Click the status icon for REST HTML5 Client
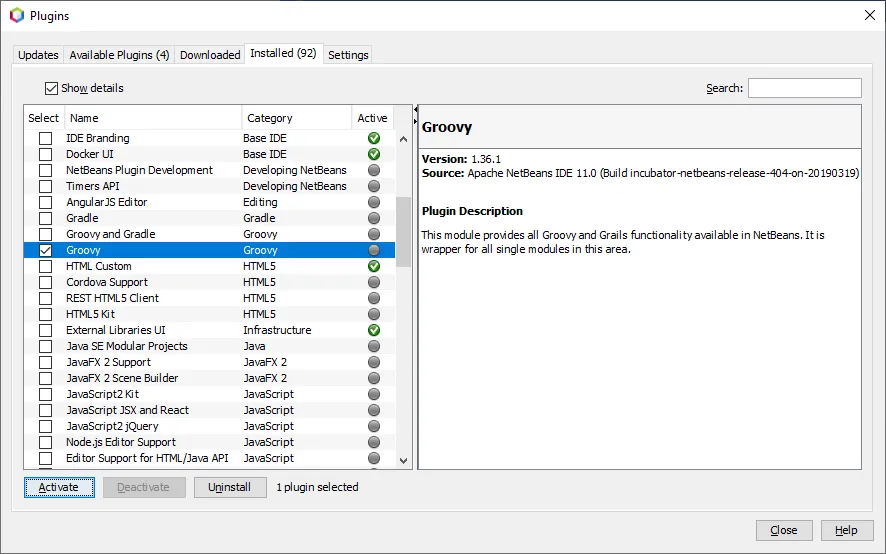Image resolution: width=886 pixels, height=554 pixels. click(x=373, y=298)
